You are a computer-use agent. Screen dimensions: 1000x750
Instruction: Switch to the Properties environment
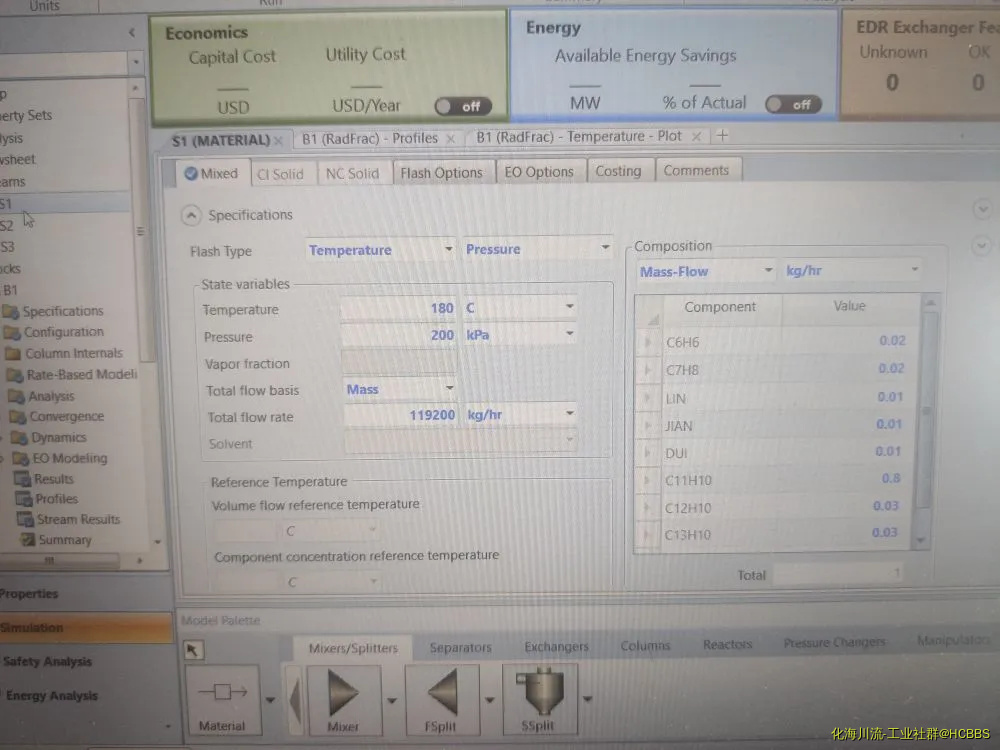[x=30, y=593]
